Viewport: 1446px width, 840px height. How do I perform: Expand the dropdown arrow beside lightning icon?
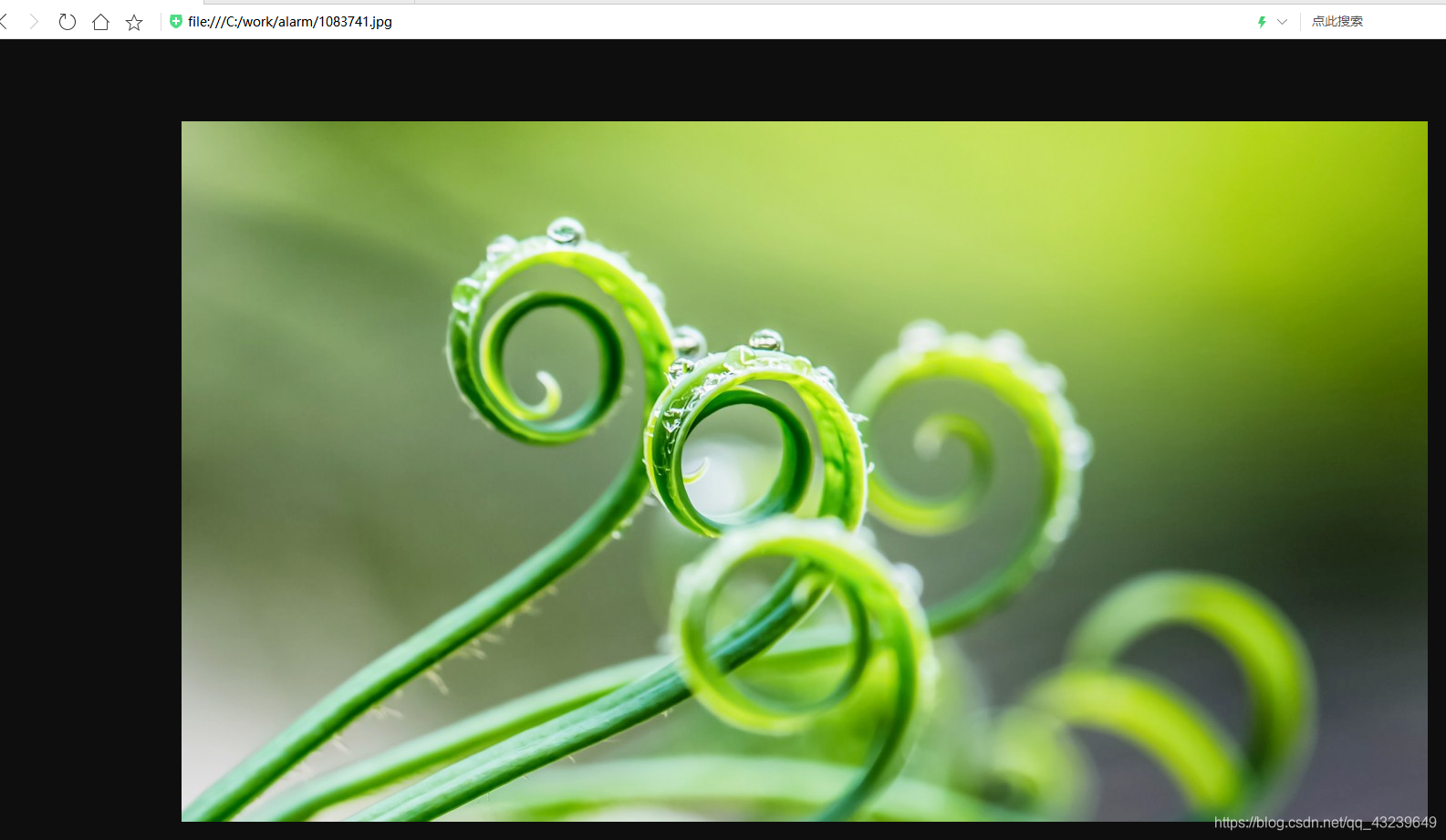(x=1282, y=22)
